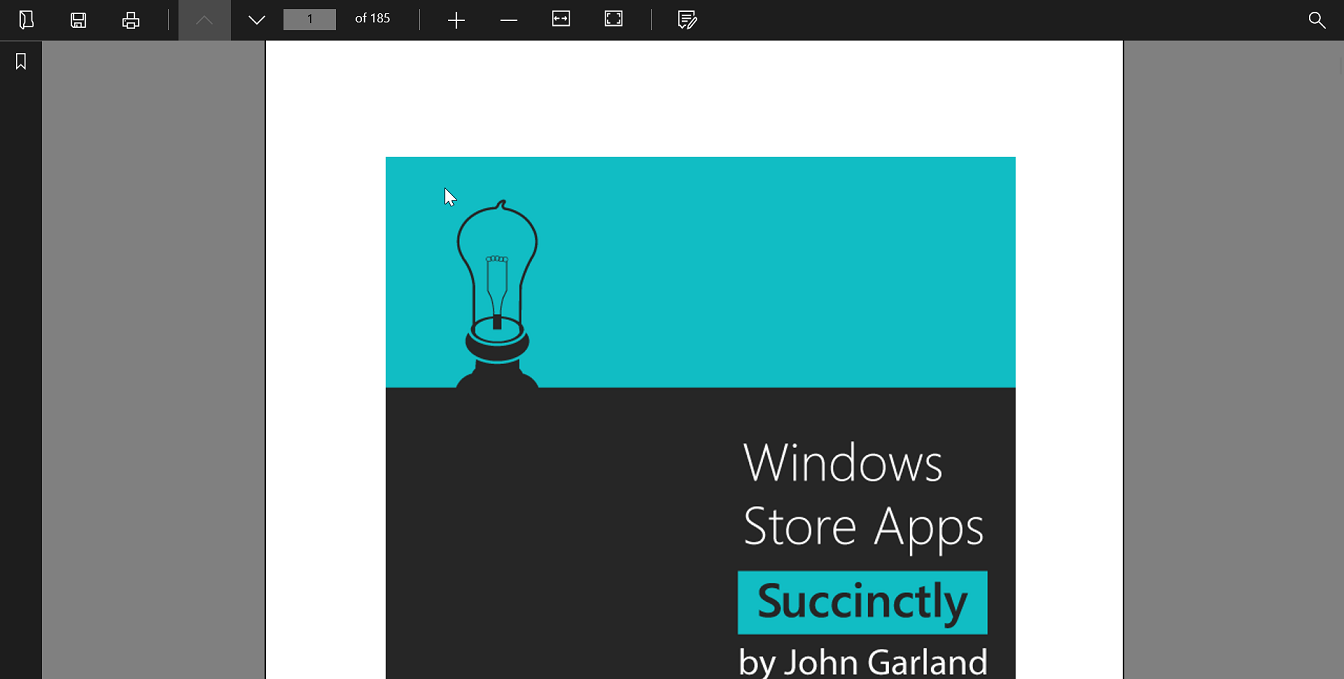Zoom in with the plus icon
Image resolution: width=1344 pixels, height=679 pixels.
pyautogui.click(x=456, y=20)
